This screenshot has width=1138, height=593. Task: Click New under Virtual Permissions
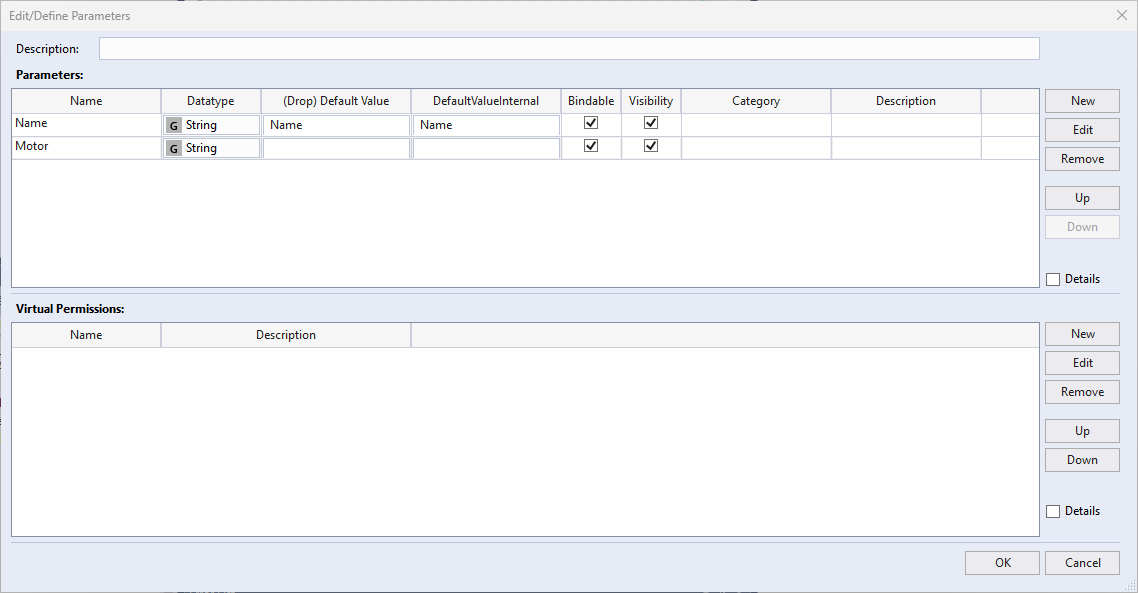tap(1082, 333)
